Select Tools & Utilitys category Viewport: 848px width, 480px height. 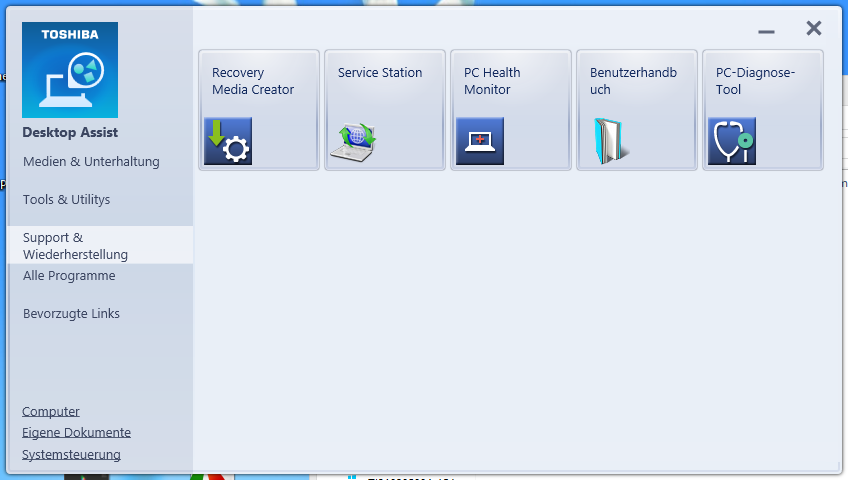pos(66,199)
